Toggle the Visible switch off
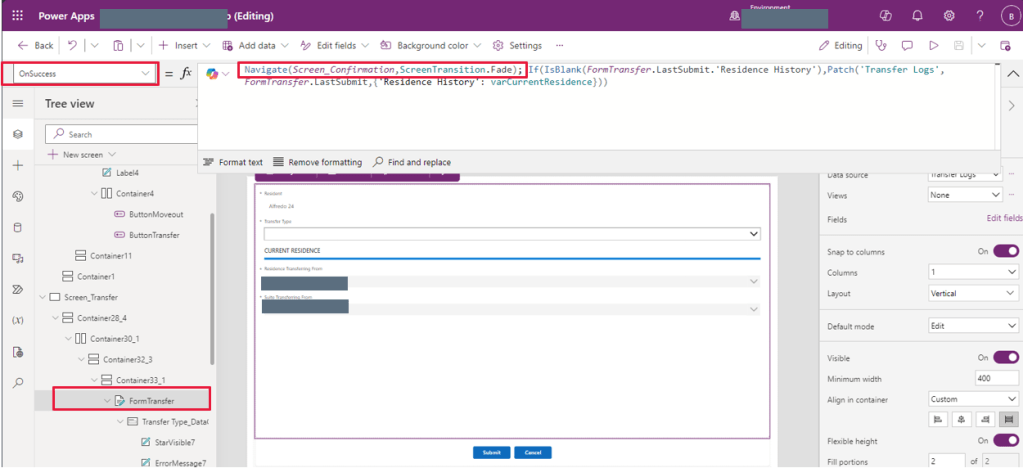The image size is (1023, 468). [x=1006, y=358]
